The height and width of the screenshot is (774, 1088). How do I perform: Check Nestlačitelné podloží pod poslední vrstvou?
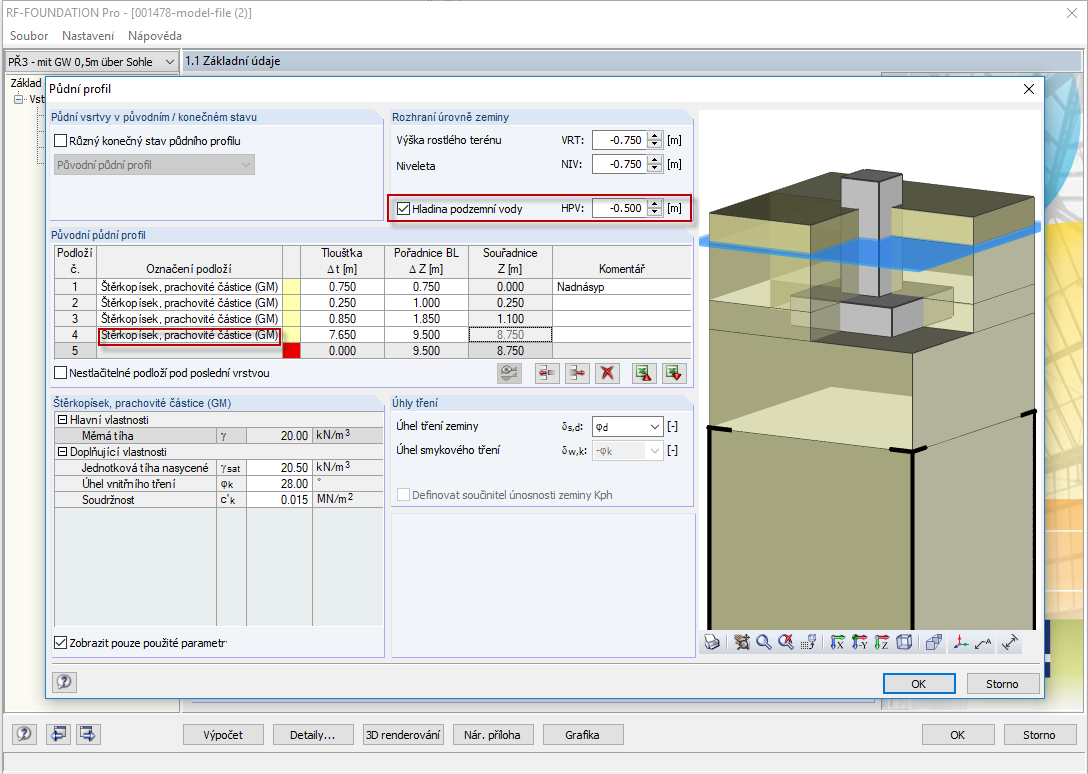point(61,373)
